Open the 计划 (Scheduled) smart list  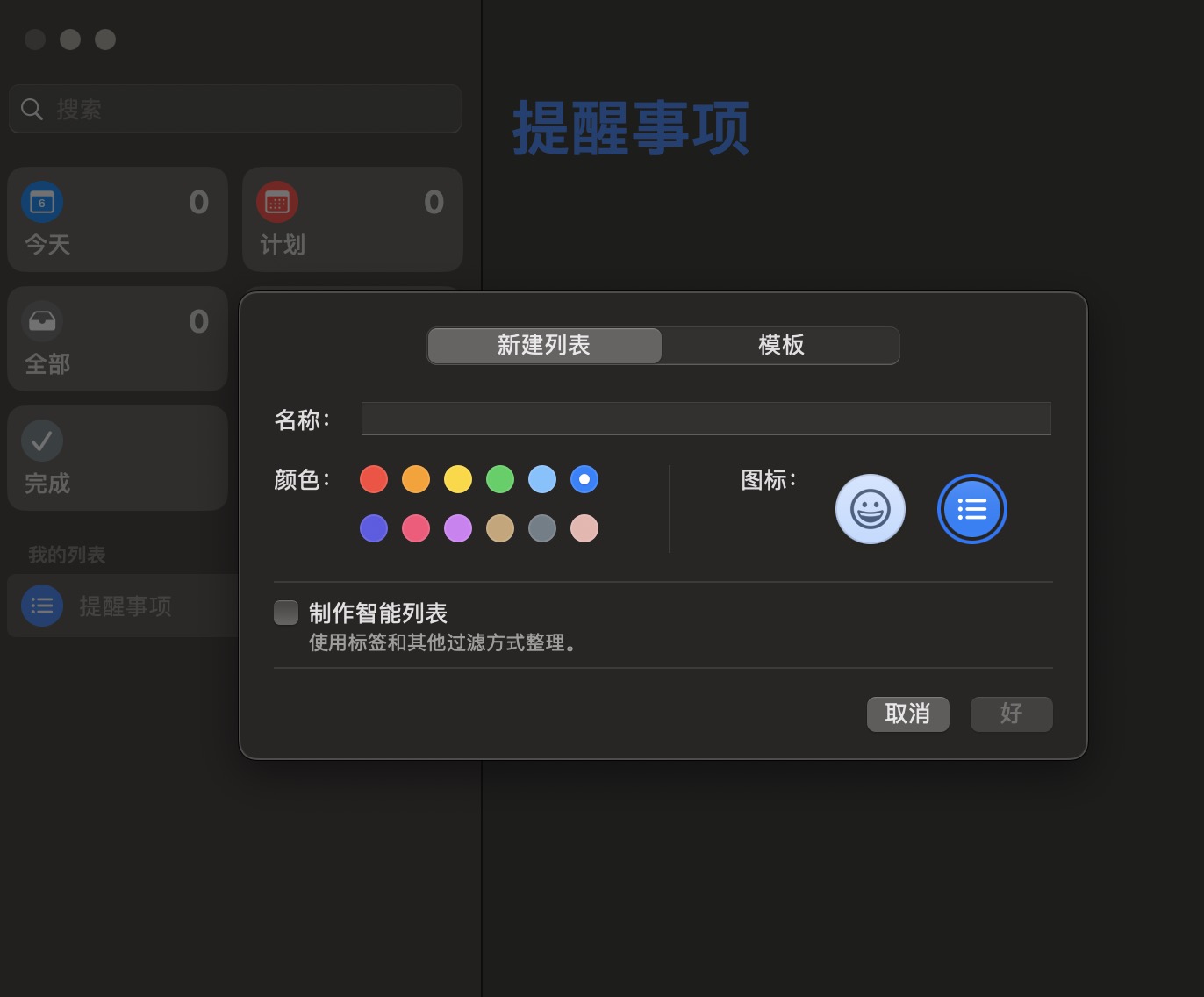coord(352,219)
